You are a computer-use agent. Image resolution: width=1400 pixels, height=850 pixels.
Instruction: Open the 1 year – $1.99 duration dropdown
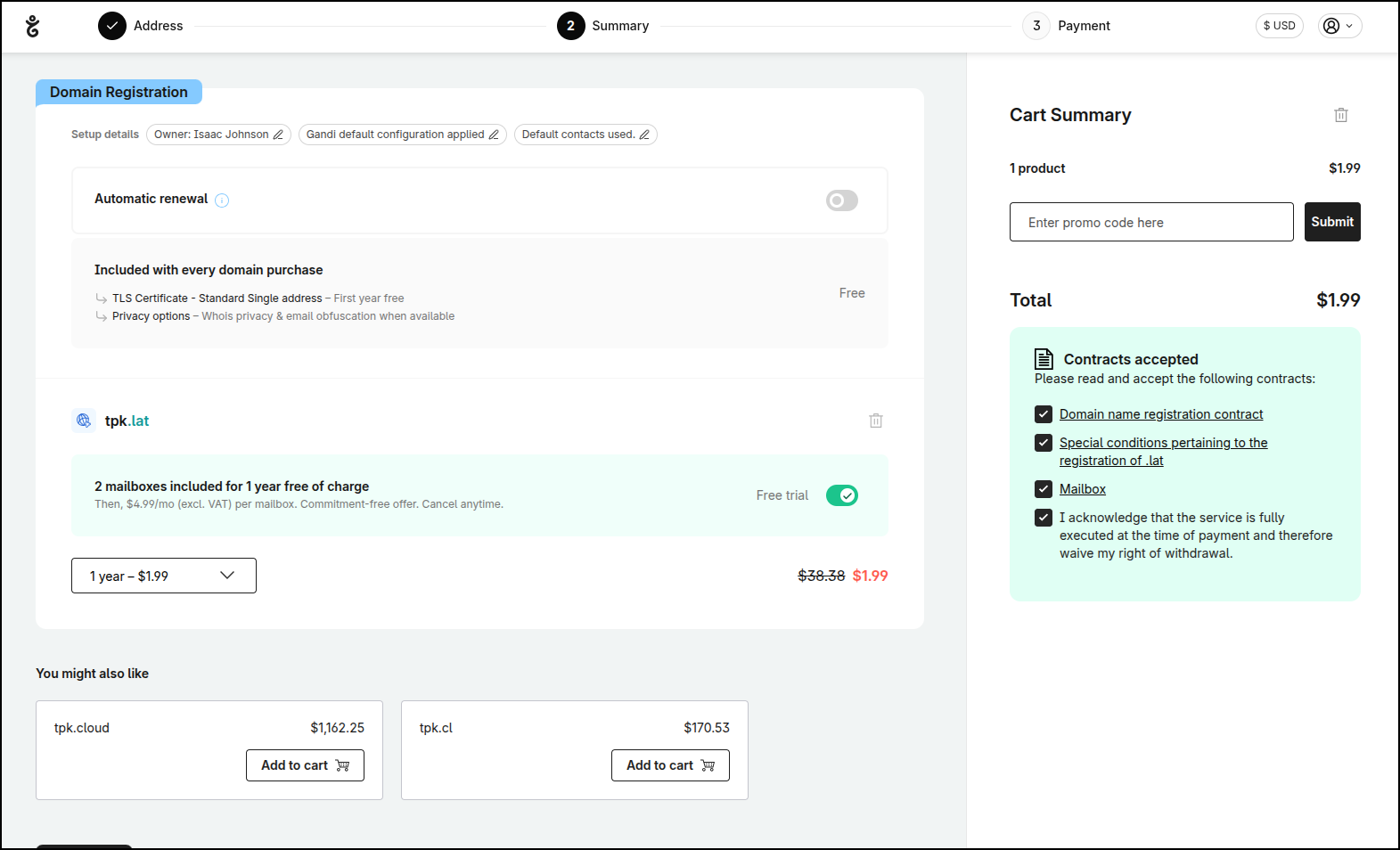[164, 576]
